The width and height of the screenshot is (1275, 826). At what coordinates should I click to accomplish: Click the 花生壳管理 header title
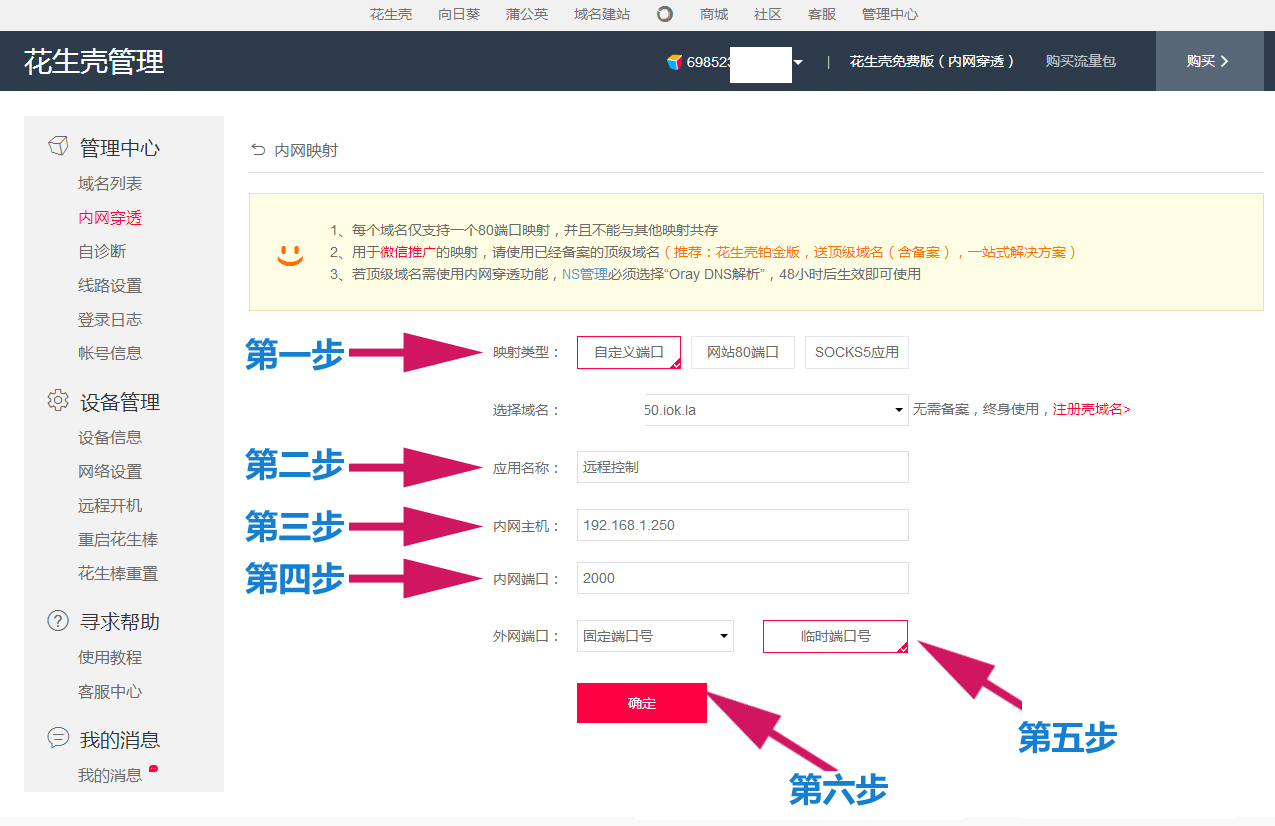(x=94, y=61)
